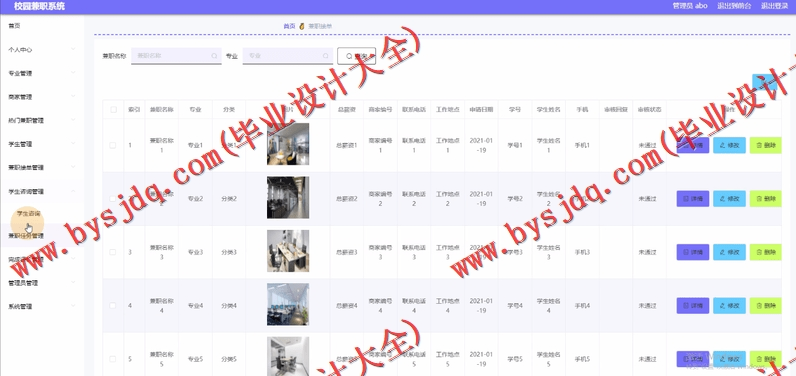This screenshot has height=376, width=796.
Task: Click the magnifier icon in 专业 search field
Action: pos(325,56)
